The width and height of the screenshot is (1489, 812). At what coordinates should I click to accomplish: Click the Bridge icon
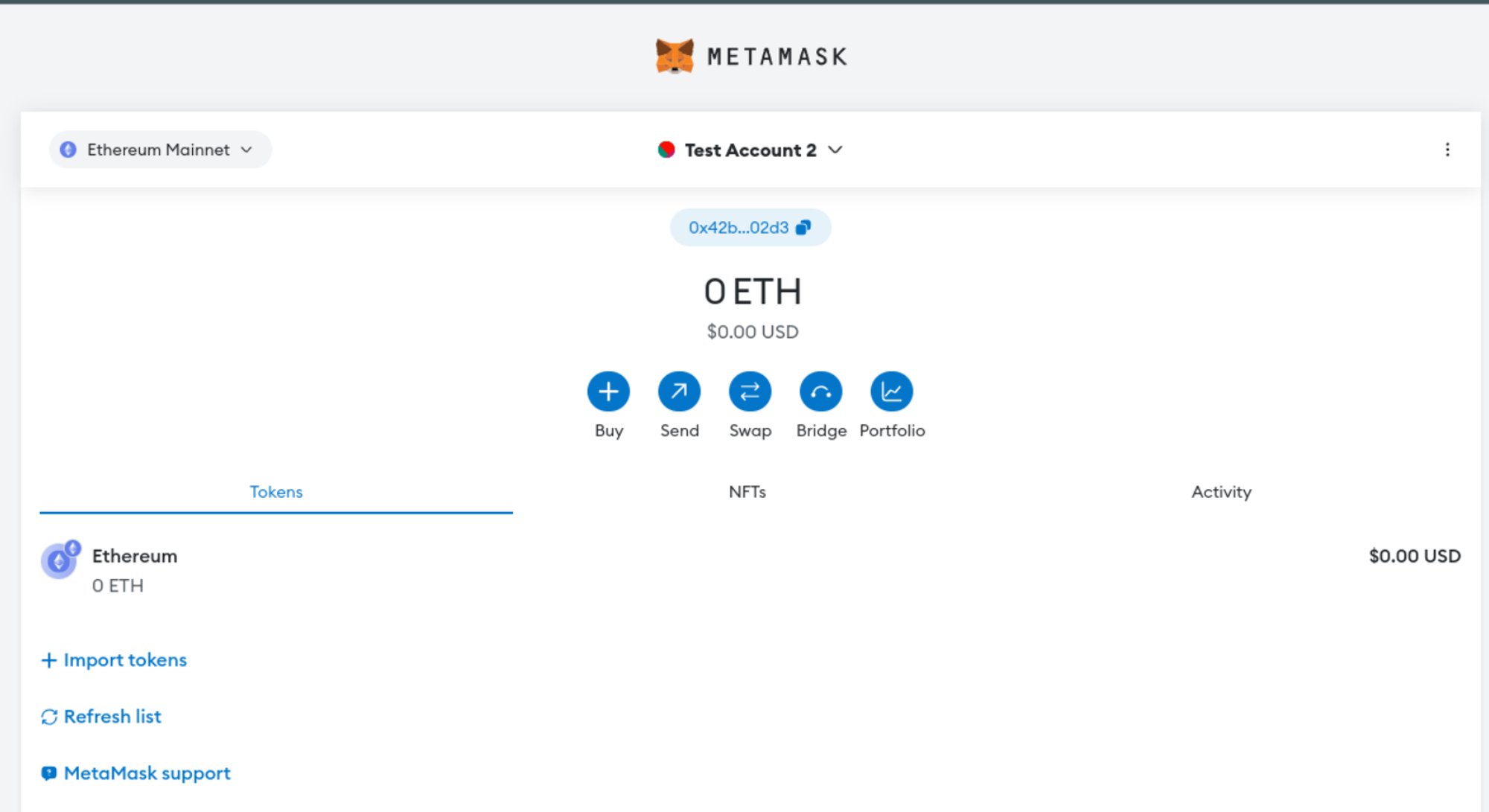tap(820, 391)
